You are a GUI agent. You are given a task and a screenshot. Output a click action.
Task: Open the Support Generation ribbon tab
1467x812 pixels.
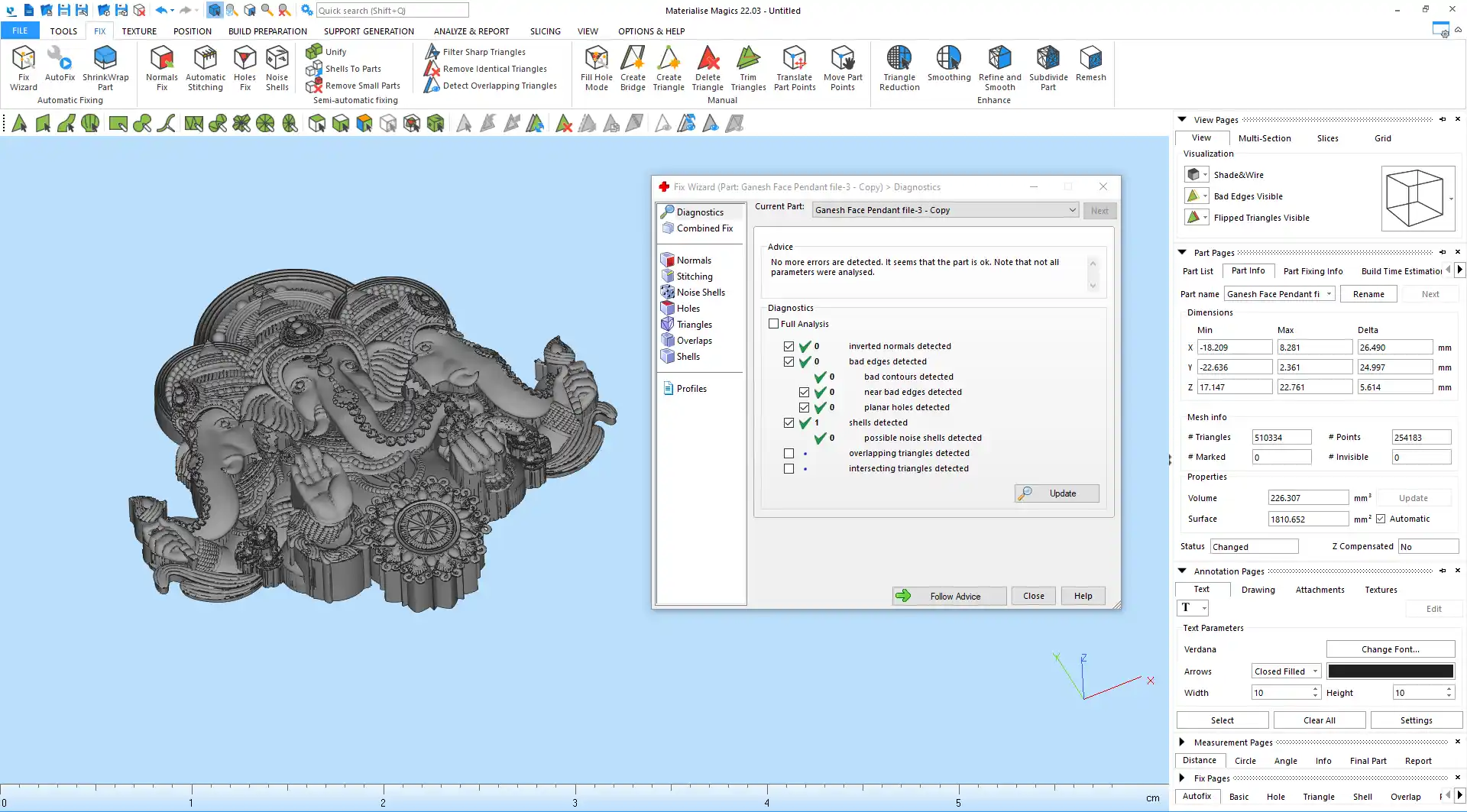(x=368, y=31)
